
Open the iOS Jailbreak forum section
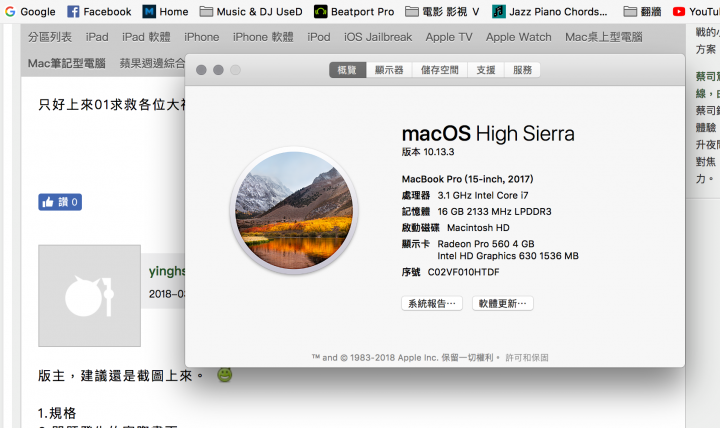[x=378, y=37]
